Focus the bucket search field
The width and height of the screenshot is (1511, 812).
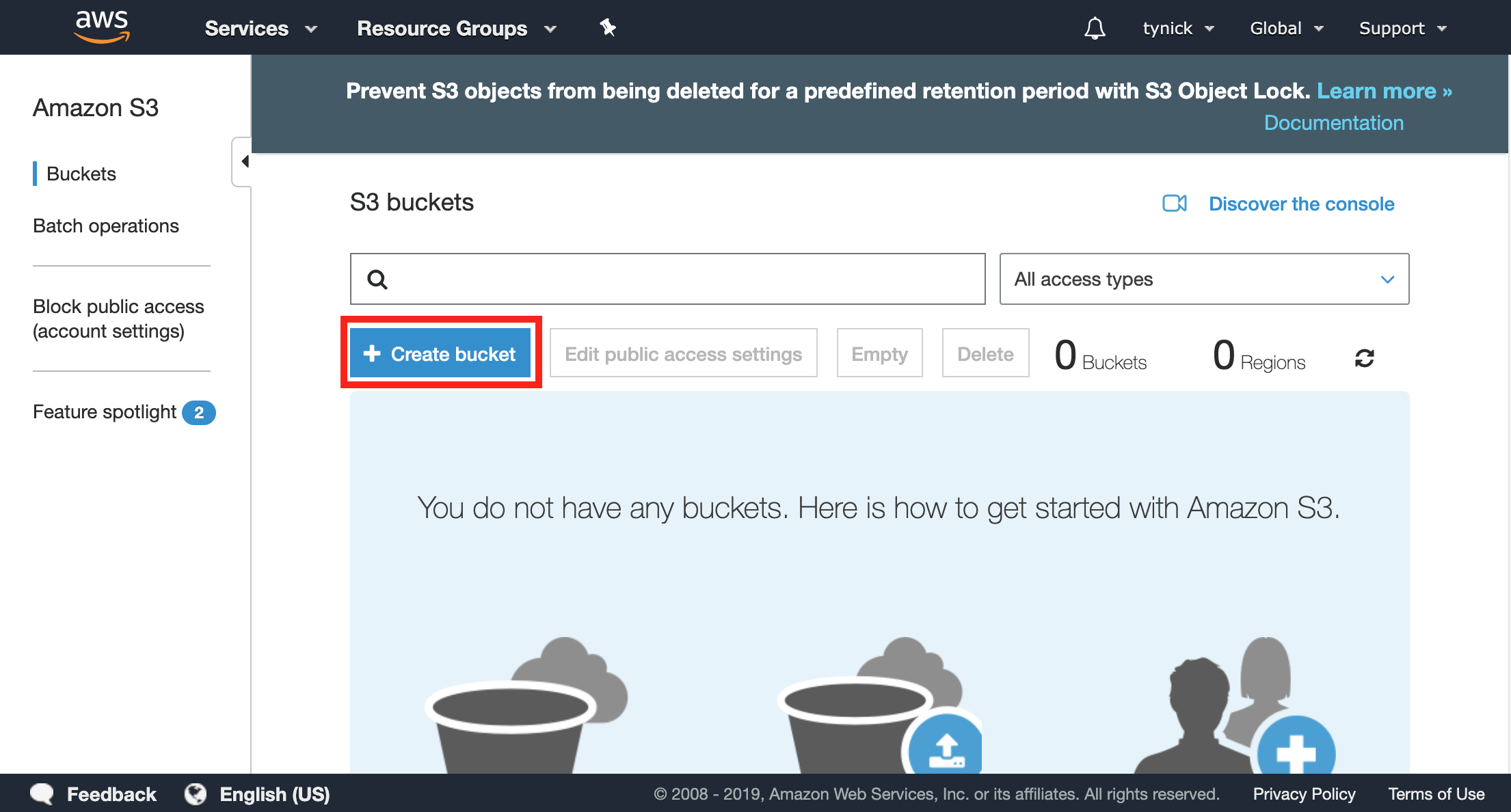[x=667, y=279]
